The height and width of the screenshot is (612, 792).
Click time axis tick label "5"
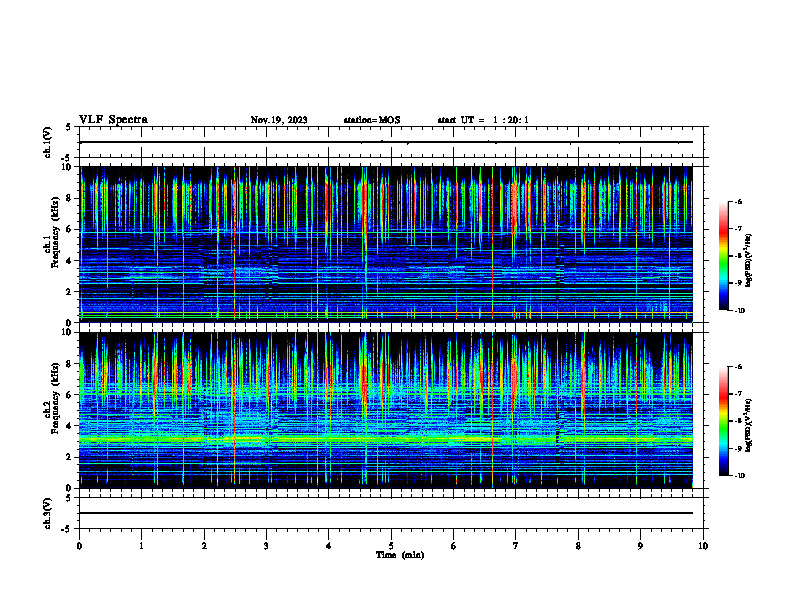(x=391, y=546)
